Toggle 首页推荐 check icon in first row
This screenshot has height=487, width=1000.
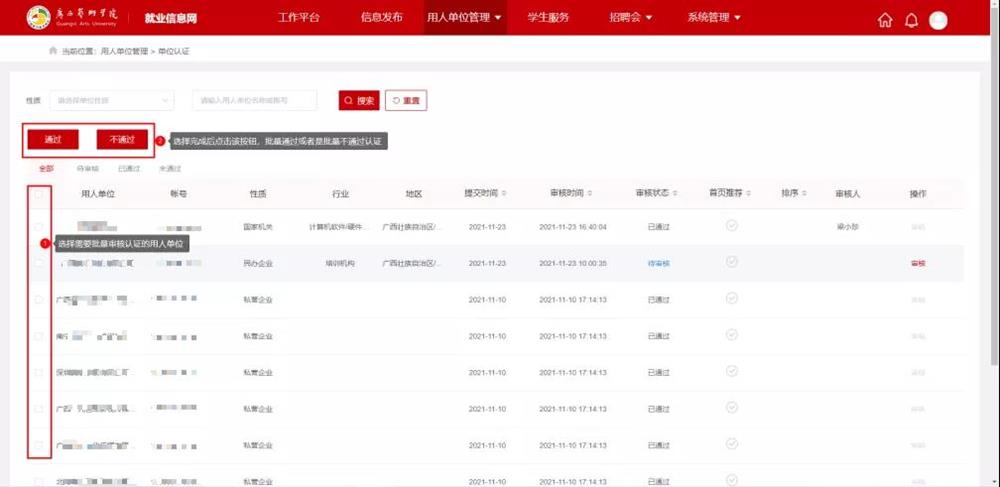(731, 226)
